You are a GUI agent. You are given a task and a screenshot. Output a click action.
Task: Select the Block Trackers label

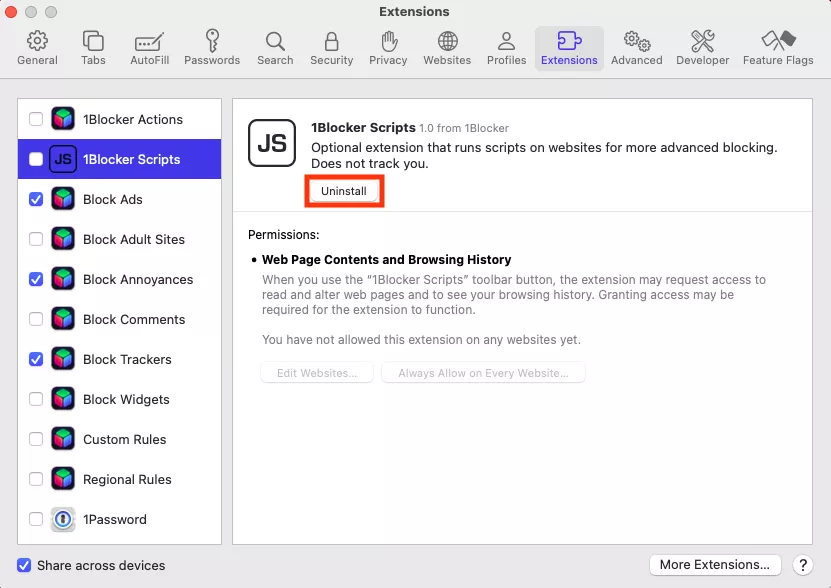(x=127, y=359)
